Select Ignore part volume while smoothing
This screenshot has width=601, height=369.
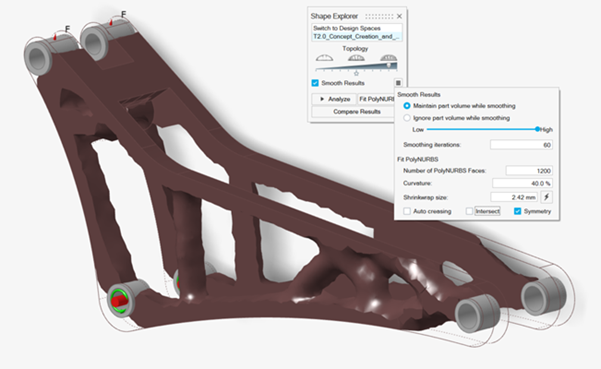407,118
